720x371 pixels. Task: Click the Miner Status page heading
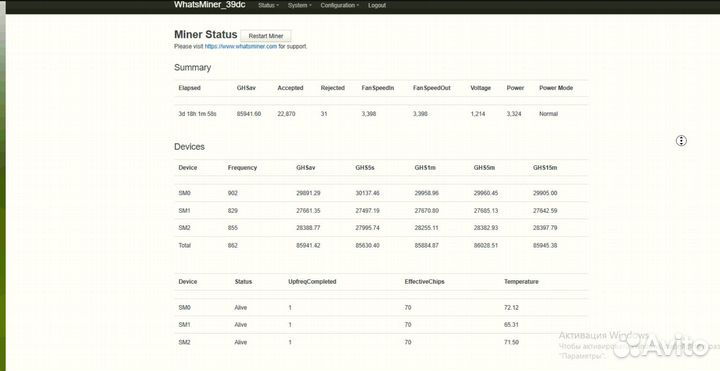(x=206, y=34)
